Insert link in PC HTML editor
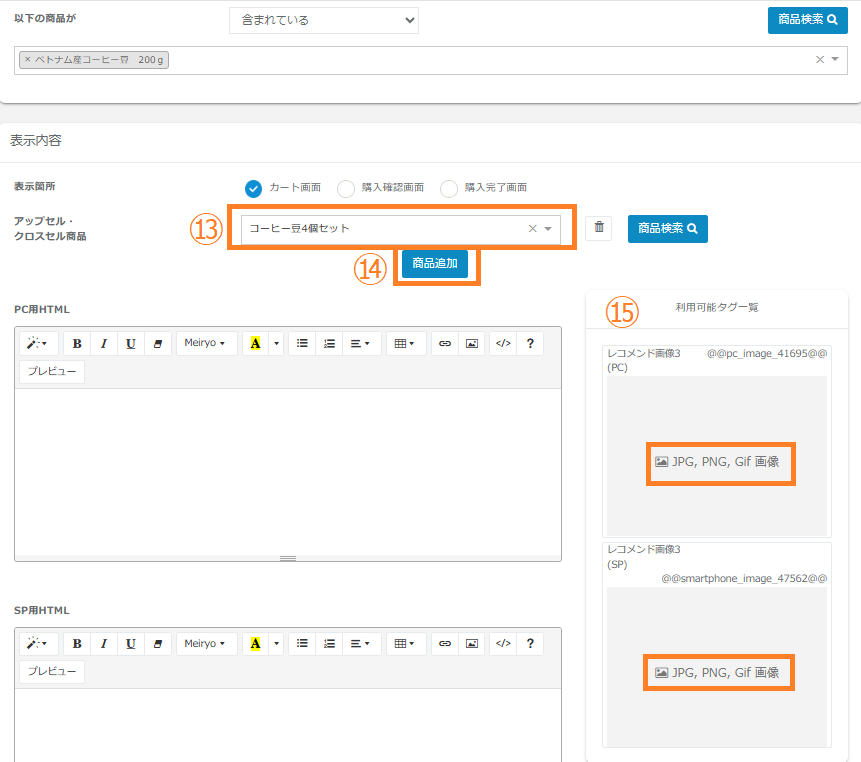The image size is (861, 762). point(445,344)
